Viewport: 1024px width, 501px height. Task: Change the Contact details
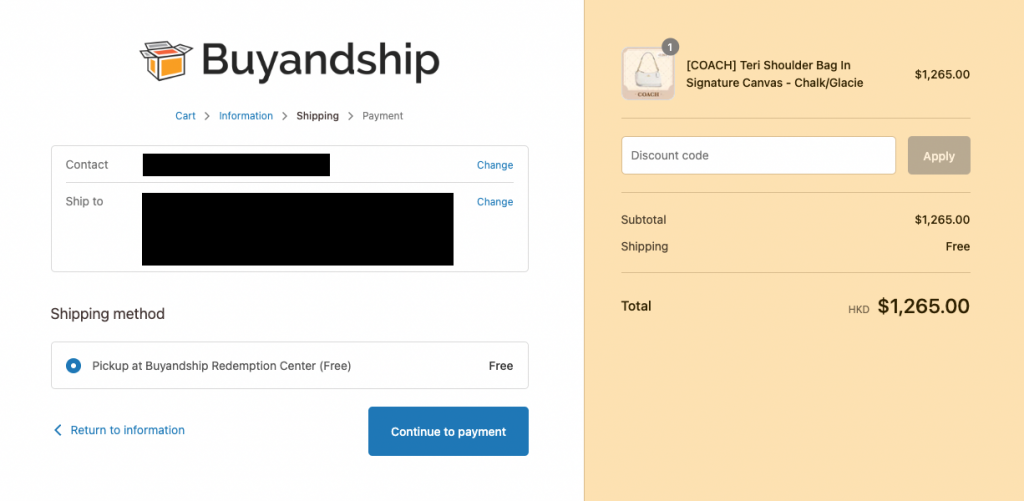[494, 165]
